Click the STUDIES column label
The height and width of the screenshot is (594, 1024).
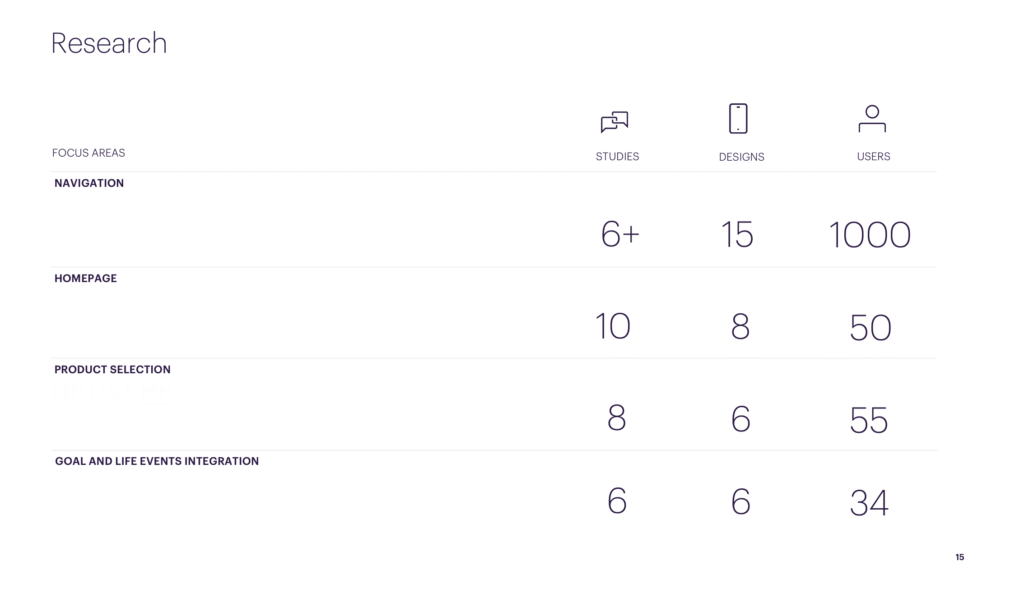click(x=617, y=157)
